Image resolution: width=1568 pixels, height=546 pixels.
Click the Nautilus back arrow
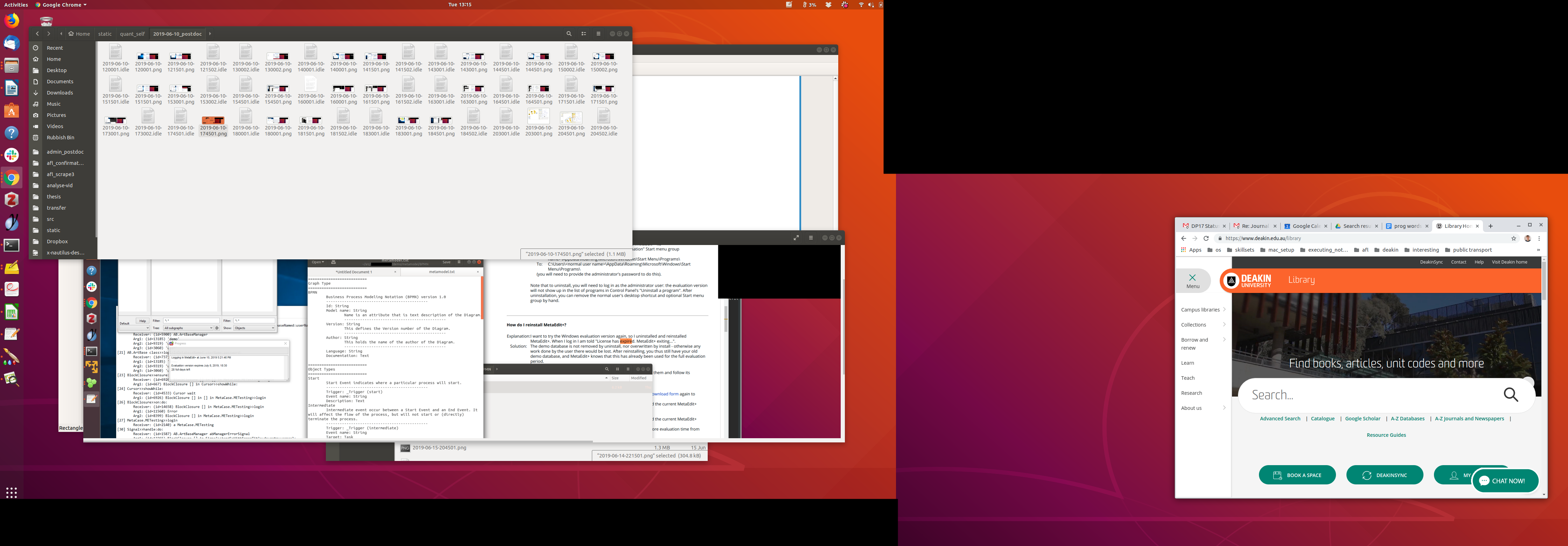pos(38,34)
